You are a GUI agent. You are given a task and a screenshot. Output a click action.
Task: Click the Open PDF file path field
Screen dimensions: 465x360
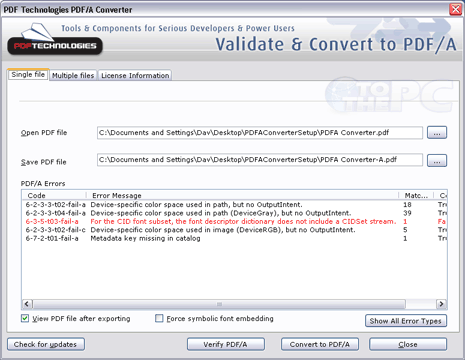pyautogui.click(x=260, y=133)
